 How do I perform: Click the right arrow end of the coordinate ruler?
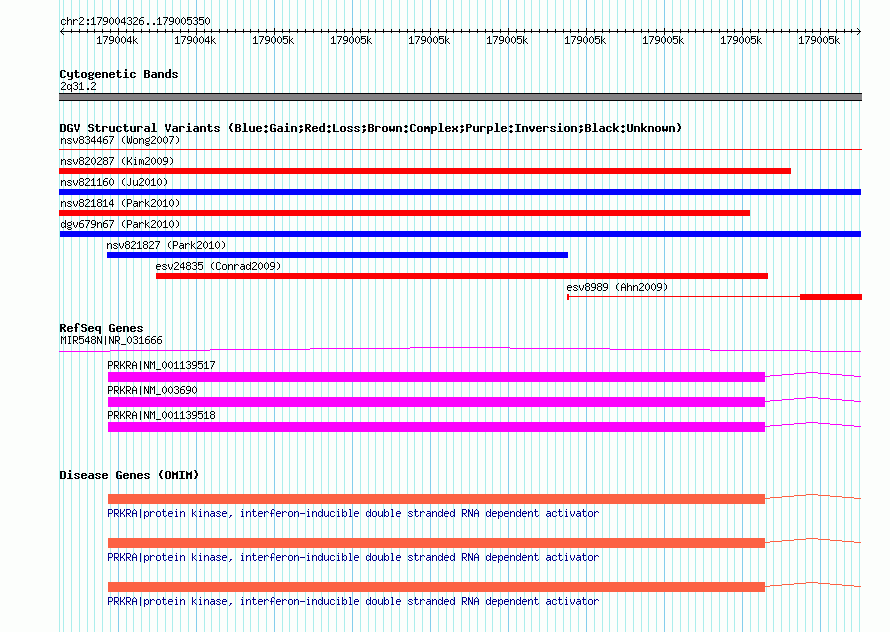coord(859,31)
